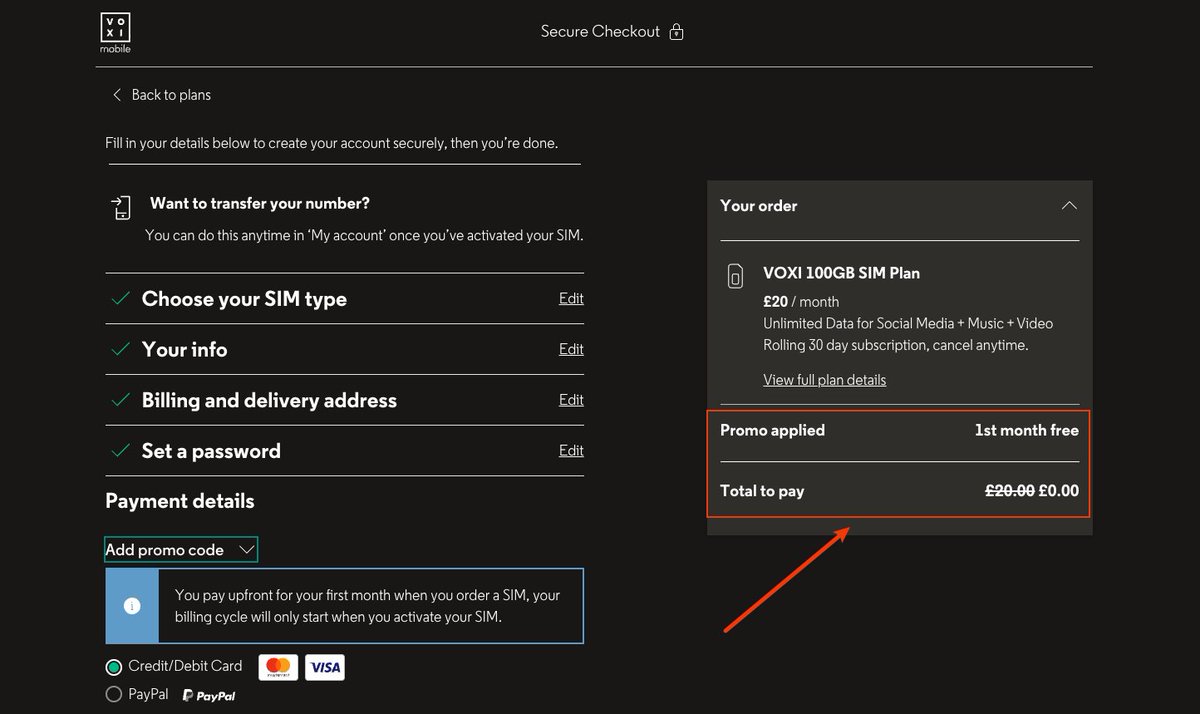Click the checkmark beside Your info
The width and height of the screenshot is (1200, 714).
120,349
